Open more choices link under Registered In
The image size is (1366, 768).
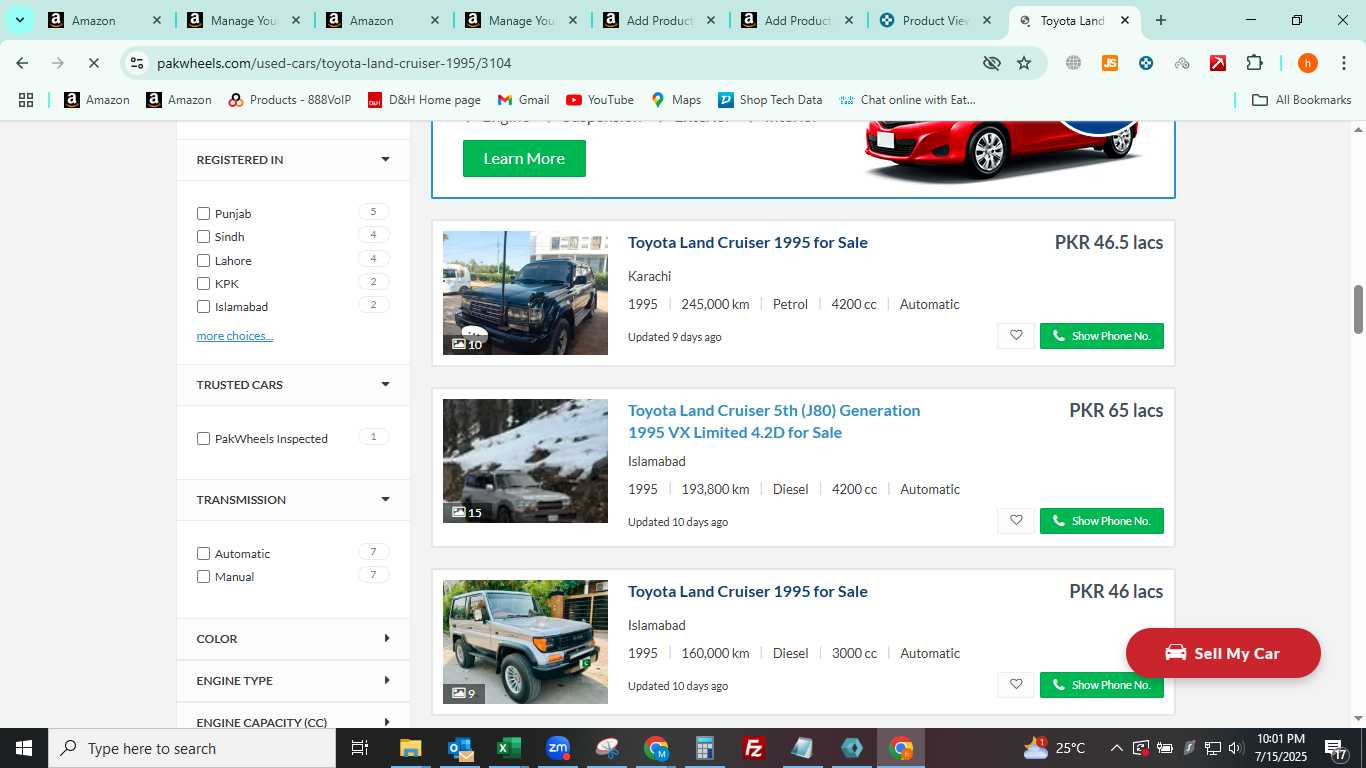(x=235, y=336)
